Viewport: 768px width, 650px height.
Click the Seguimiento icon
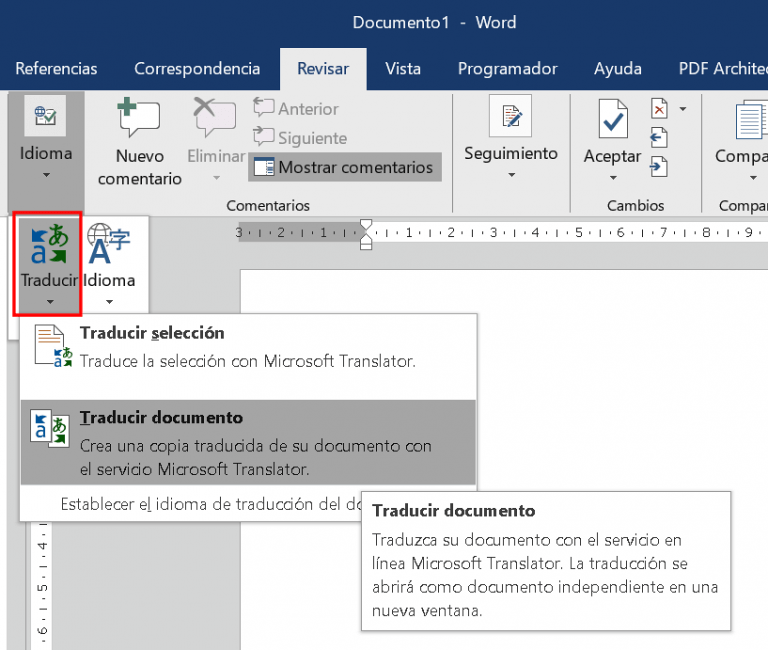coord(510,116)
